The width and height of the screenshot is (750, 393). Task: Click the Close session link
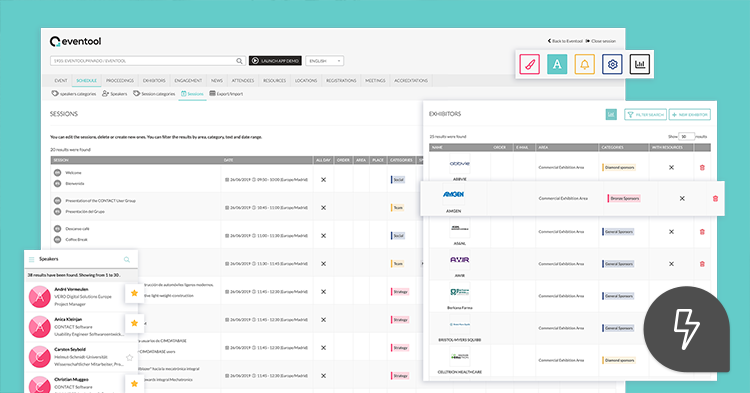pos(601,41)
